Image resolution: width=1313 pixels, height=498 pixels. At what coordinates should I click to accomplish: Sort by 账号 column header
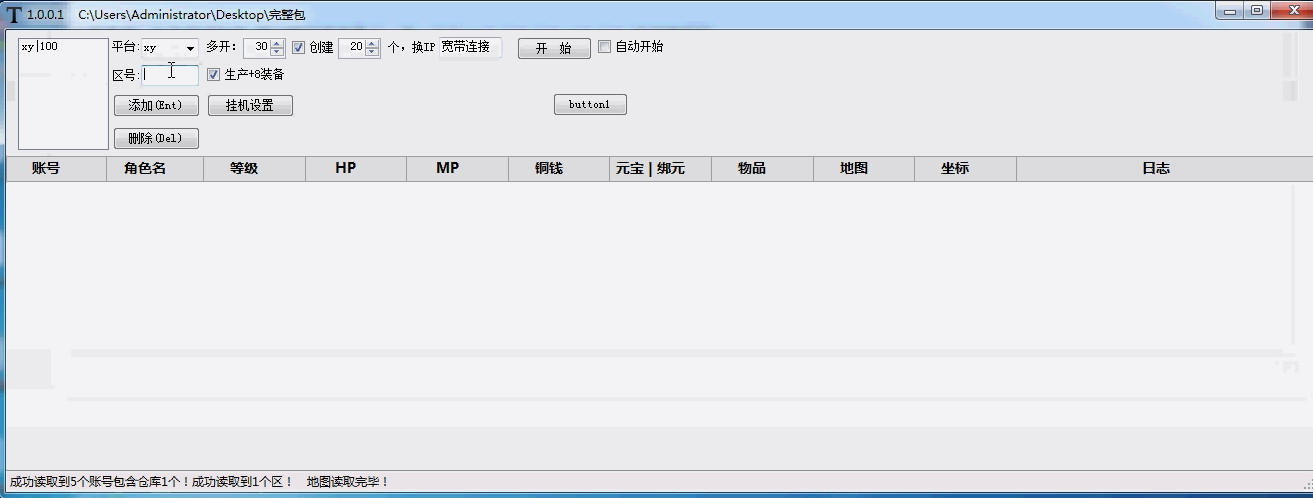pyautogui.click(x=56, y=168)
